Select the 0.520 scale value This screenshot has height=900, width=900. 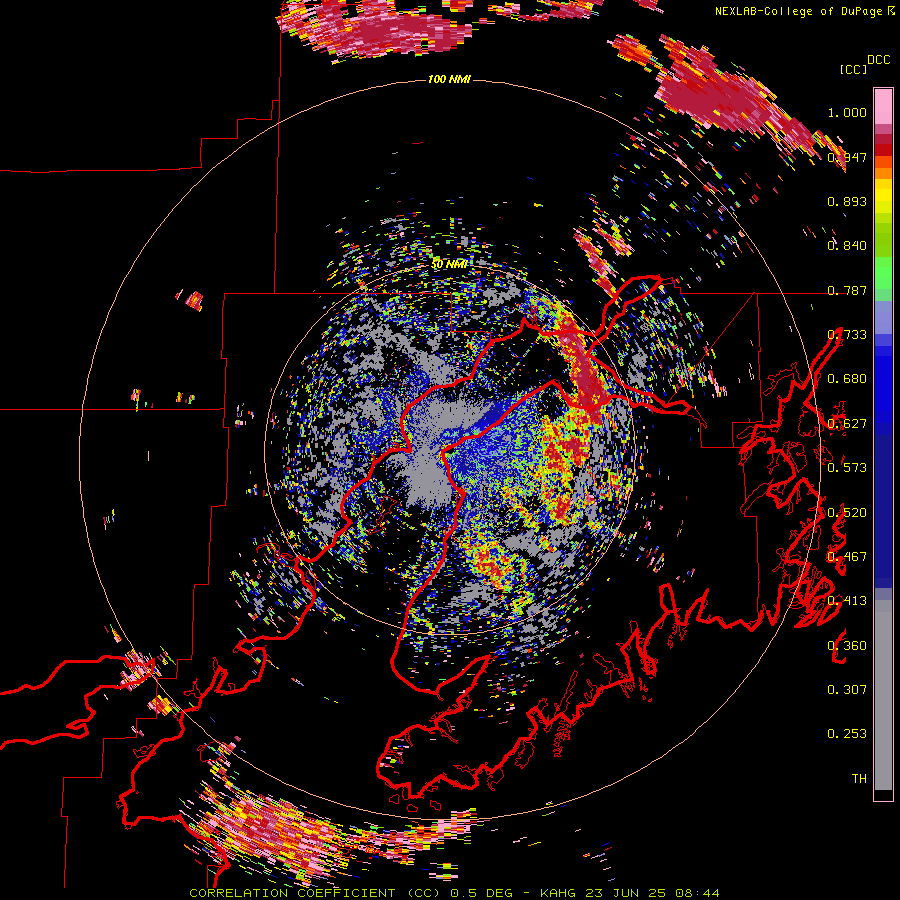point(847,513)
